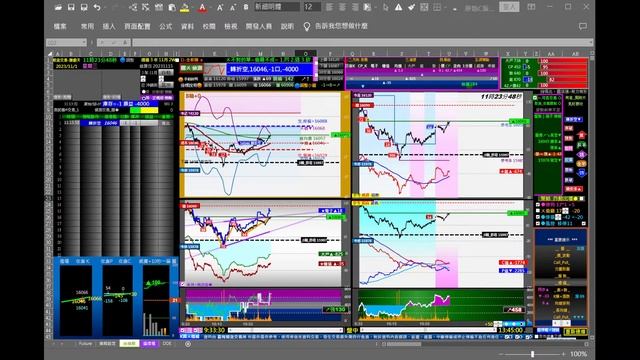Click the Undo arrow icon
640x360 pixels.
tap(97, 7)
